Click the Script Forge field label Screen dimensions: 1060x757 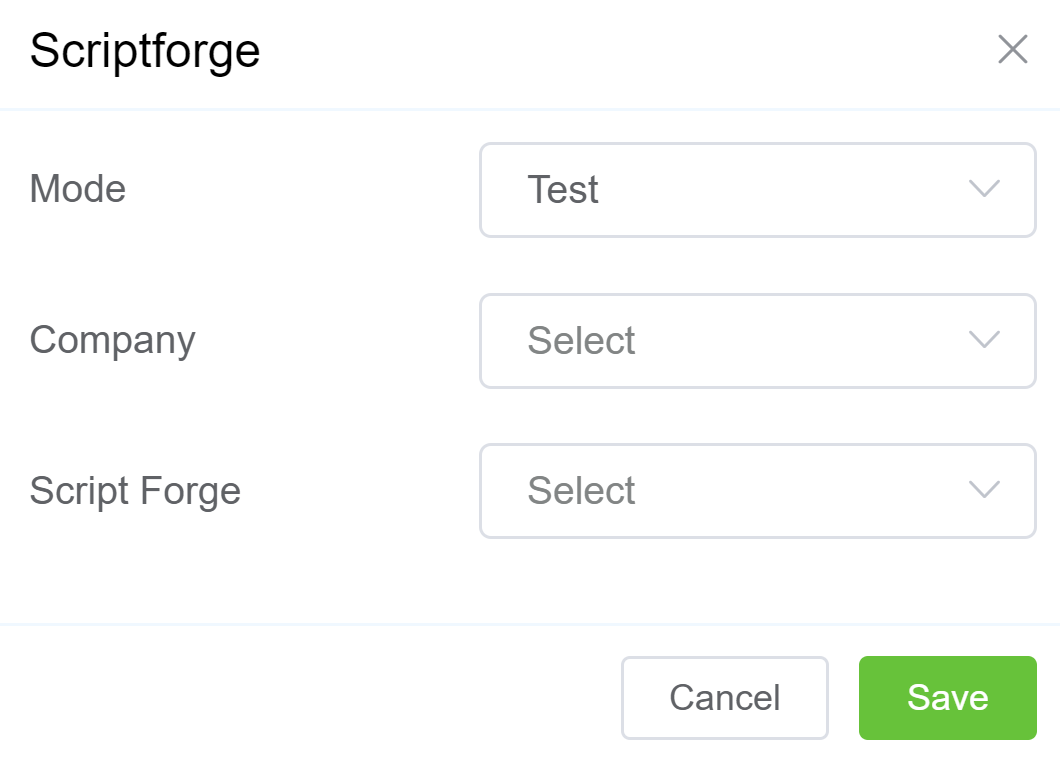click(x=135, y=491)
